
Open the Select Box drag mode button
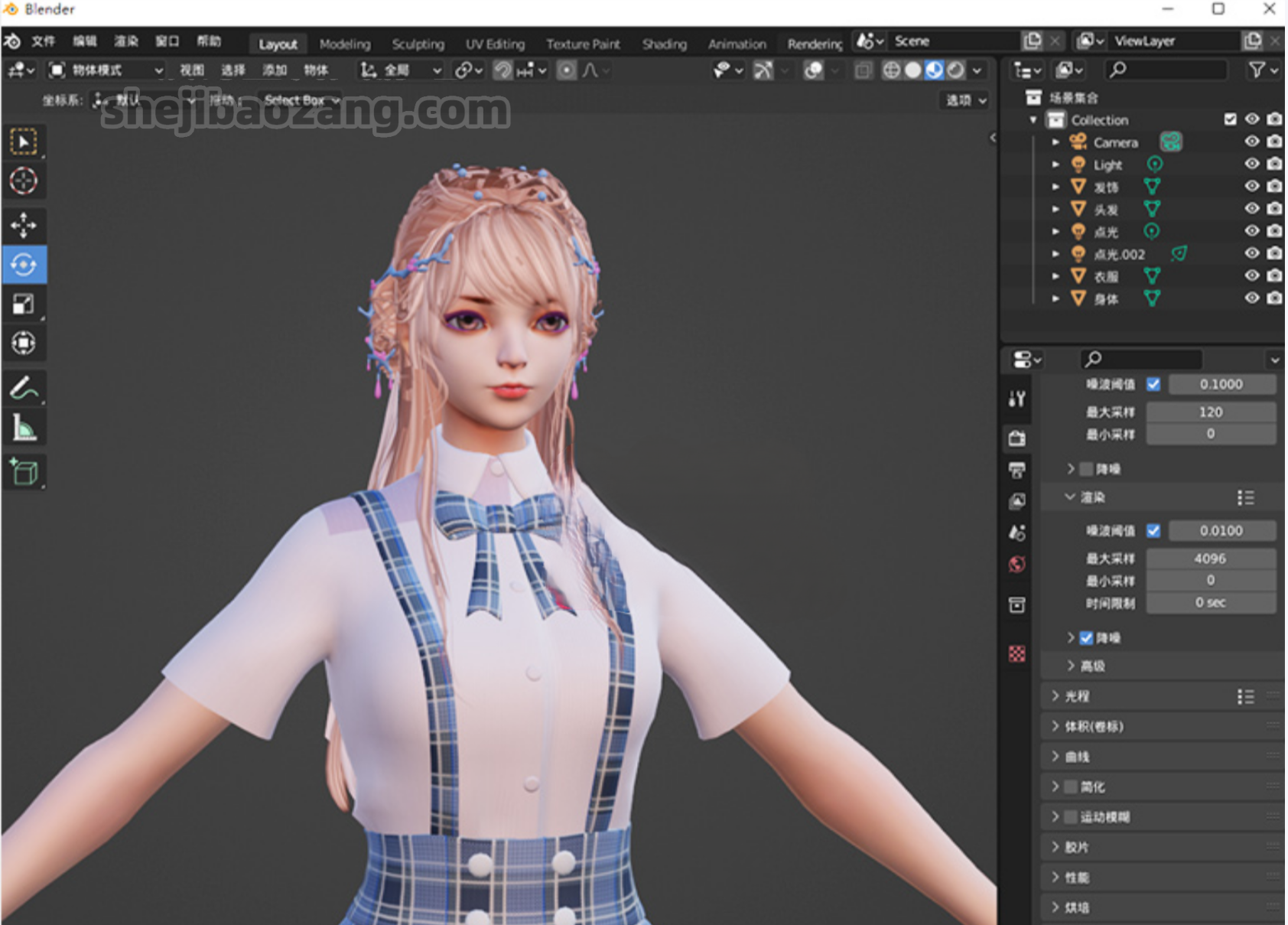[x=301, y=100]
